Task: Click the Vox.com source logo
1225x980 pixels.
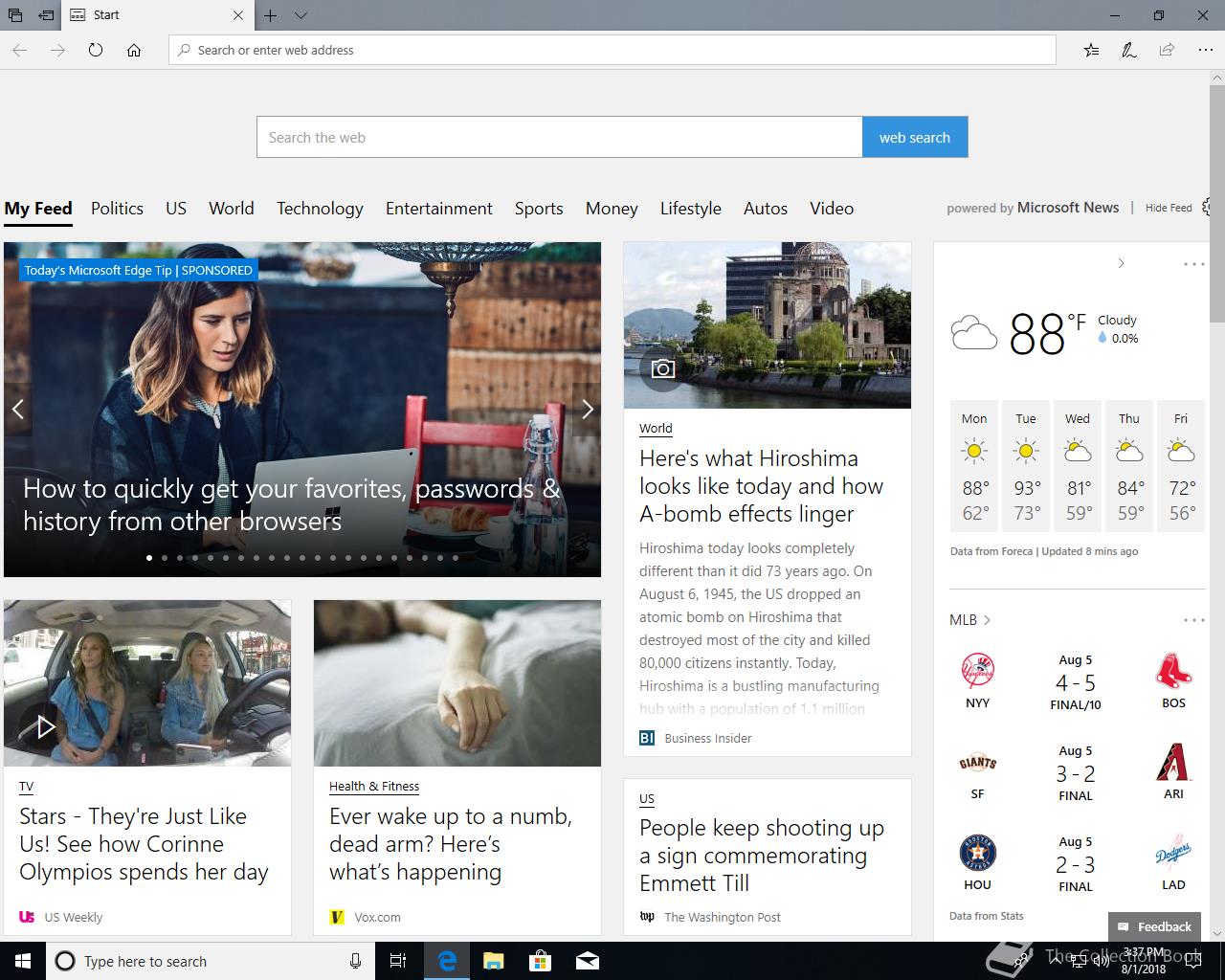Action: pos(336,917)
